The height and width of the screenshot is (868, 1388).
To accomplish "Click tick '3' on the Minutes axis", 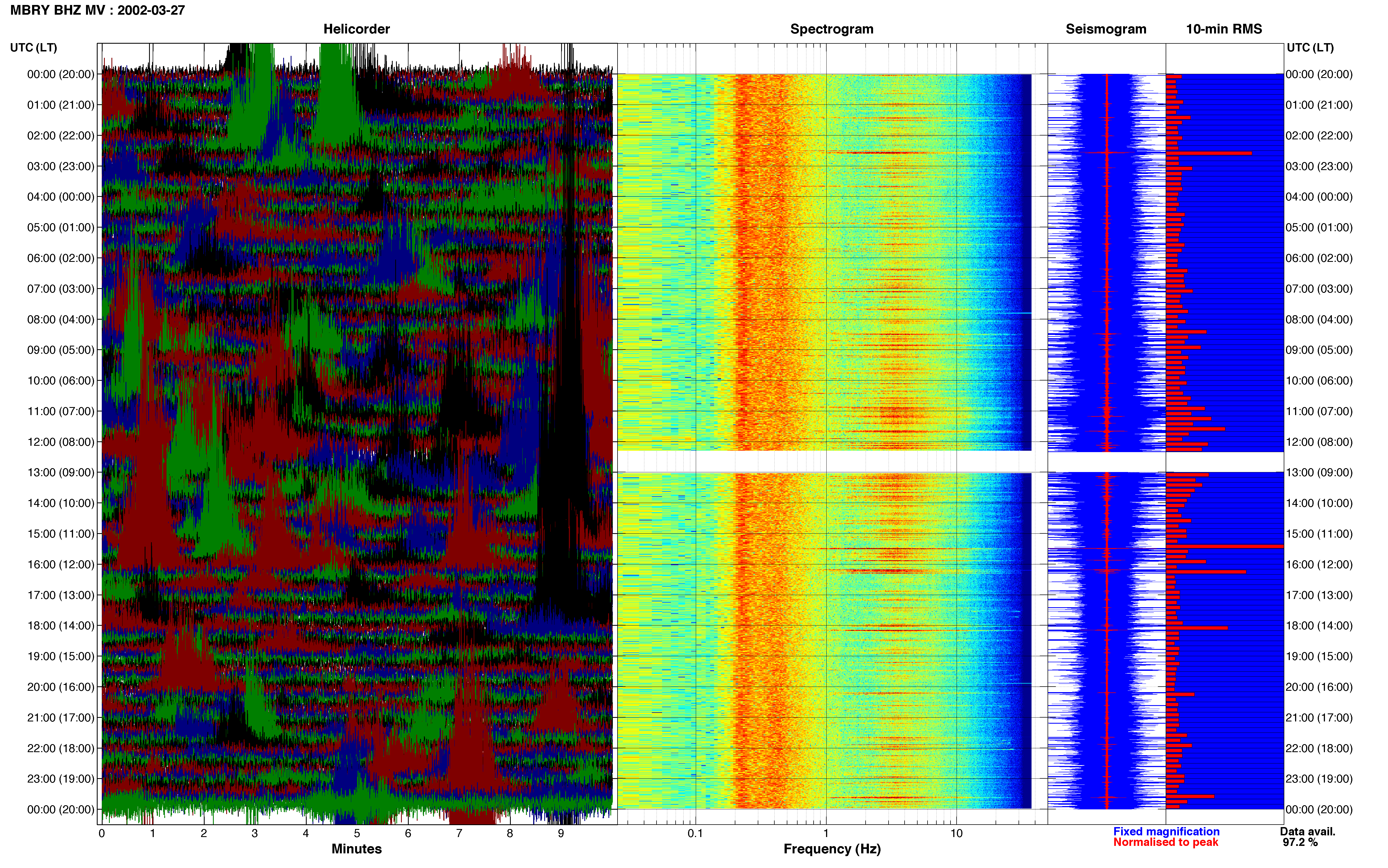I will pyautogui.click(x=255, y=833).
